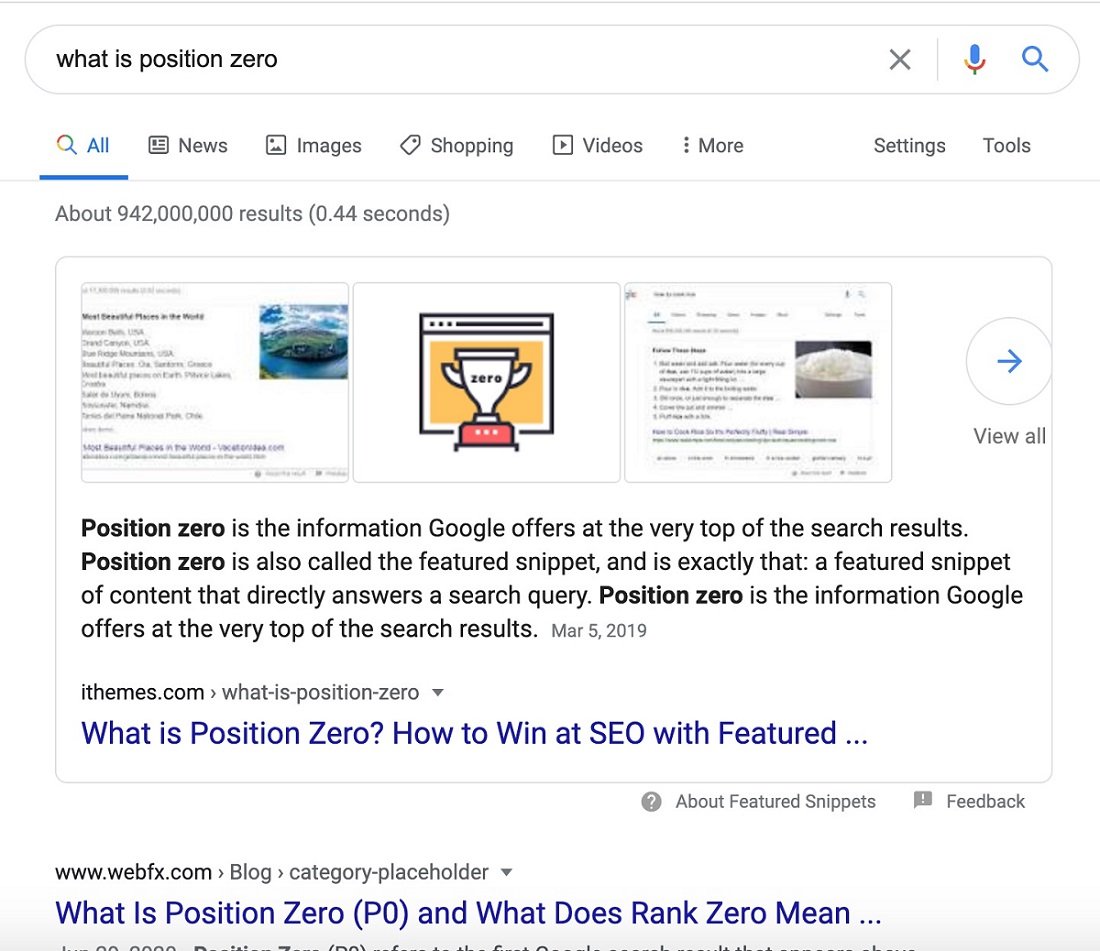
Task: Select the Videos tab
Action: [x=598, y=146]
